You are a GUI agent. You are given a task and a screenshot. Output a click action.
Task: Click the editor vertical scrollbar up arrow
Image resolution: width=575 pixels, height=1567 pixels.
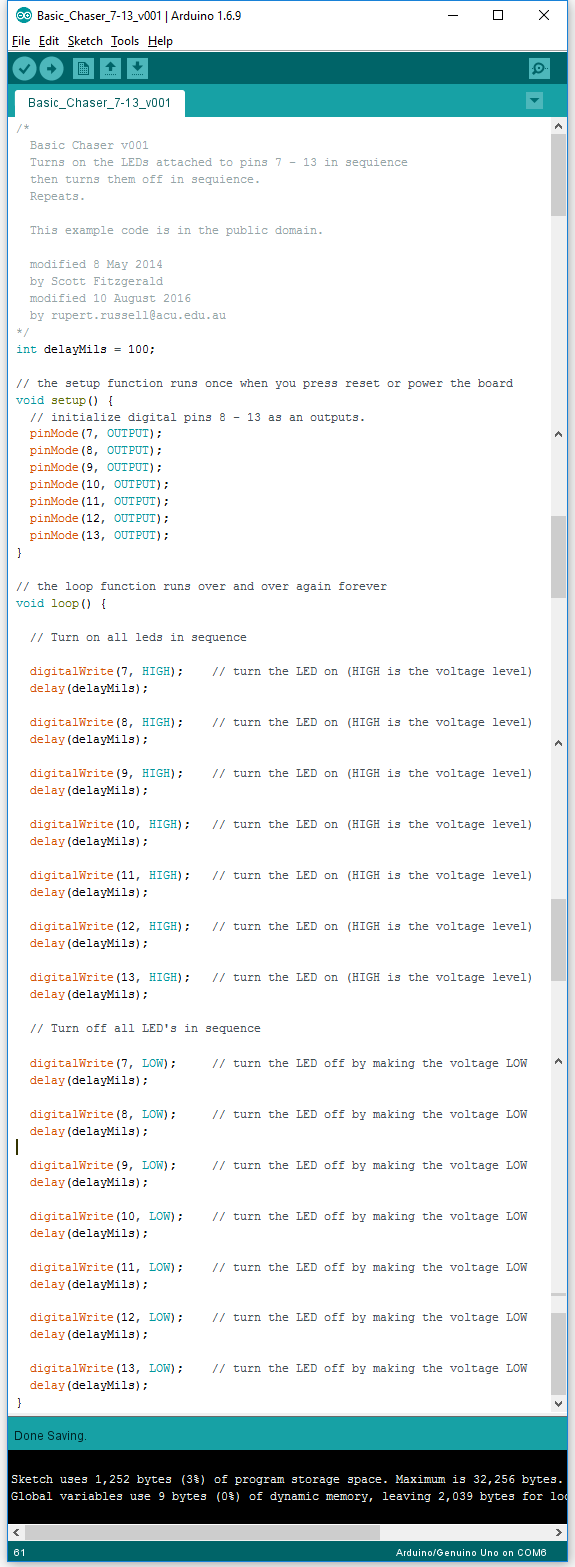pos(559,126)
